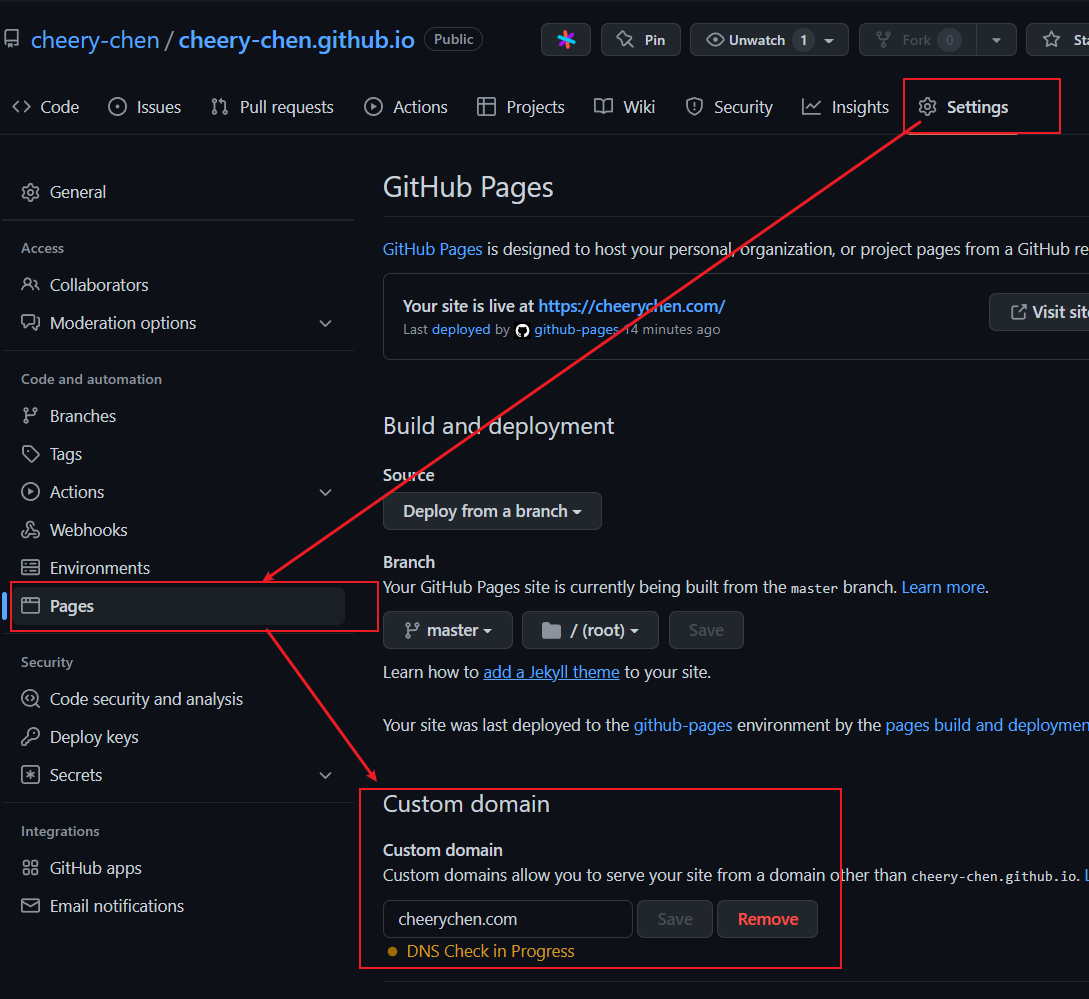Switch to the Insights tab
This screenshot has width=1089, height=999.
(845, 107)
